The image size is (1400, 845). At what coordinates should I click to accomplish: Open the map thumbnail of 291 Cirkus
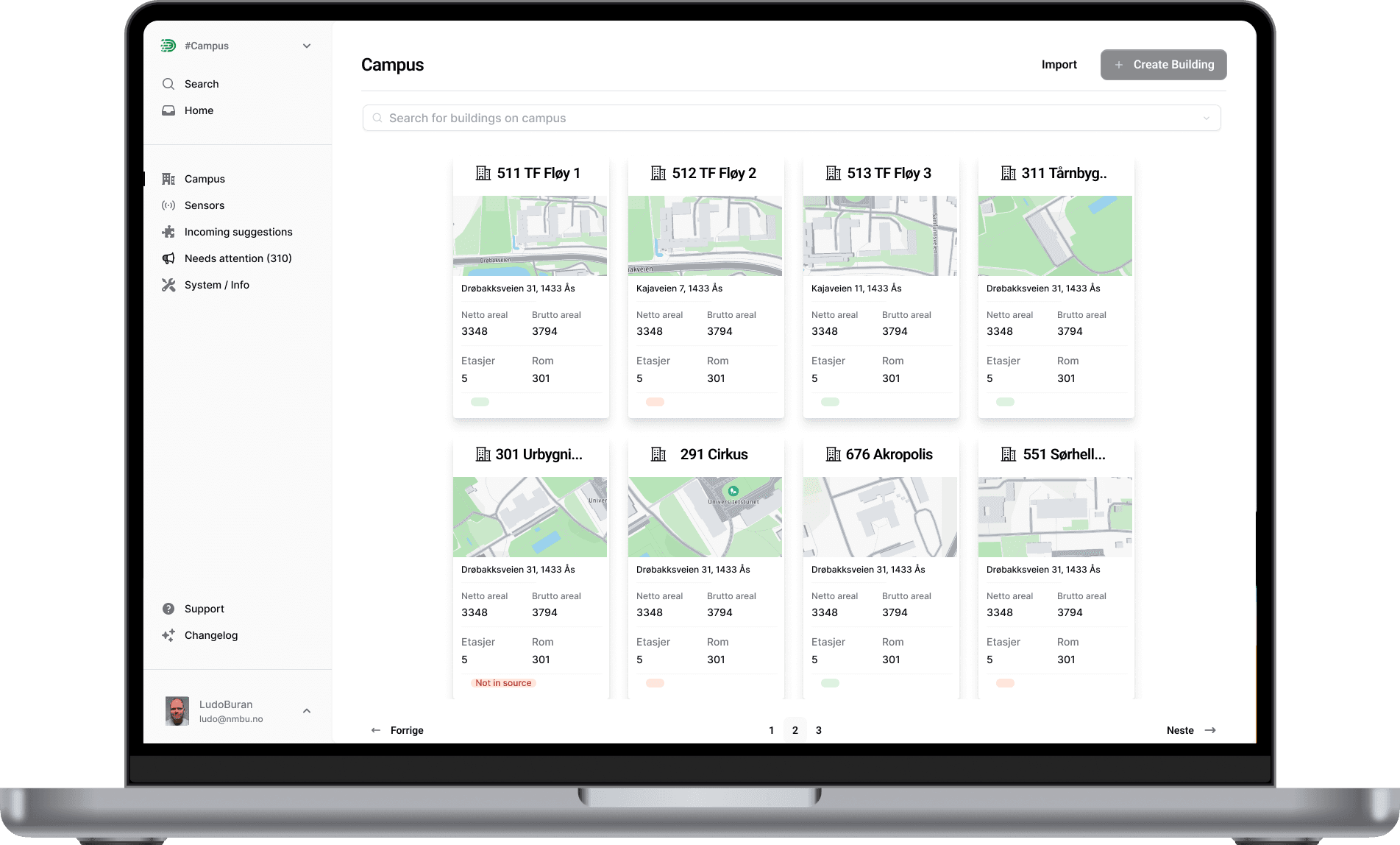705,517
